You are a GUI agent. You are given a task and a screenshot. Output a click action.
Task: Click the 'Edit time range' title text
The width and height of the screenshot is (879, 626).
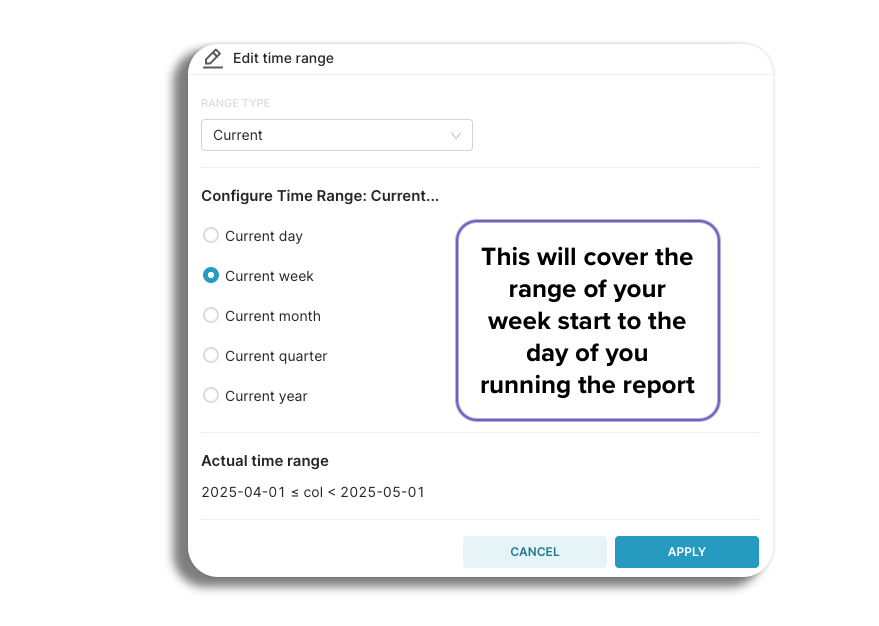[x=283, y=58]
